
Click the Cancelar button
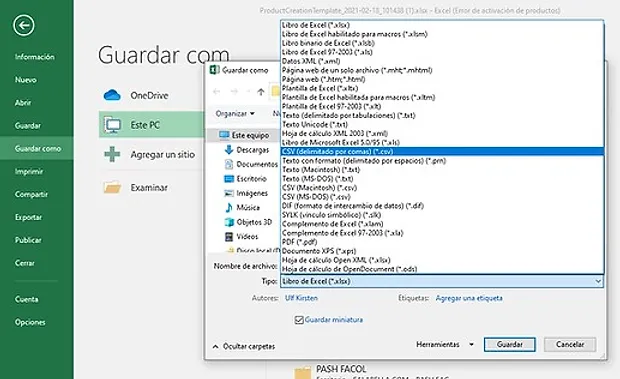[x=570, y=345]
